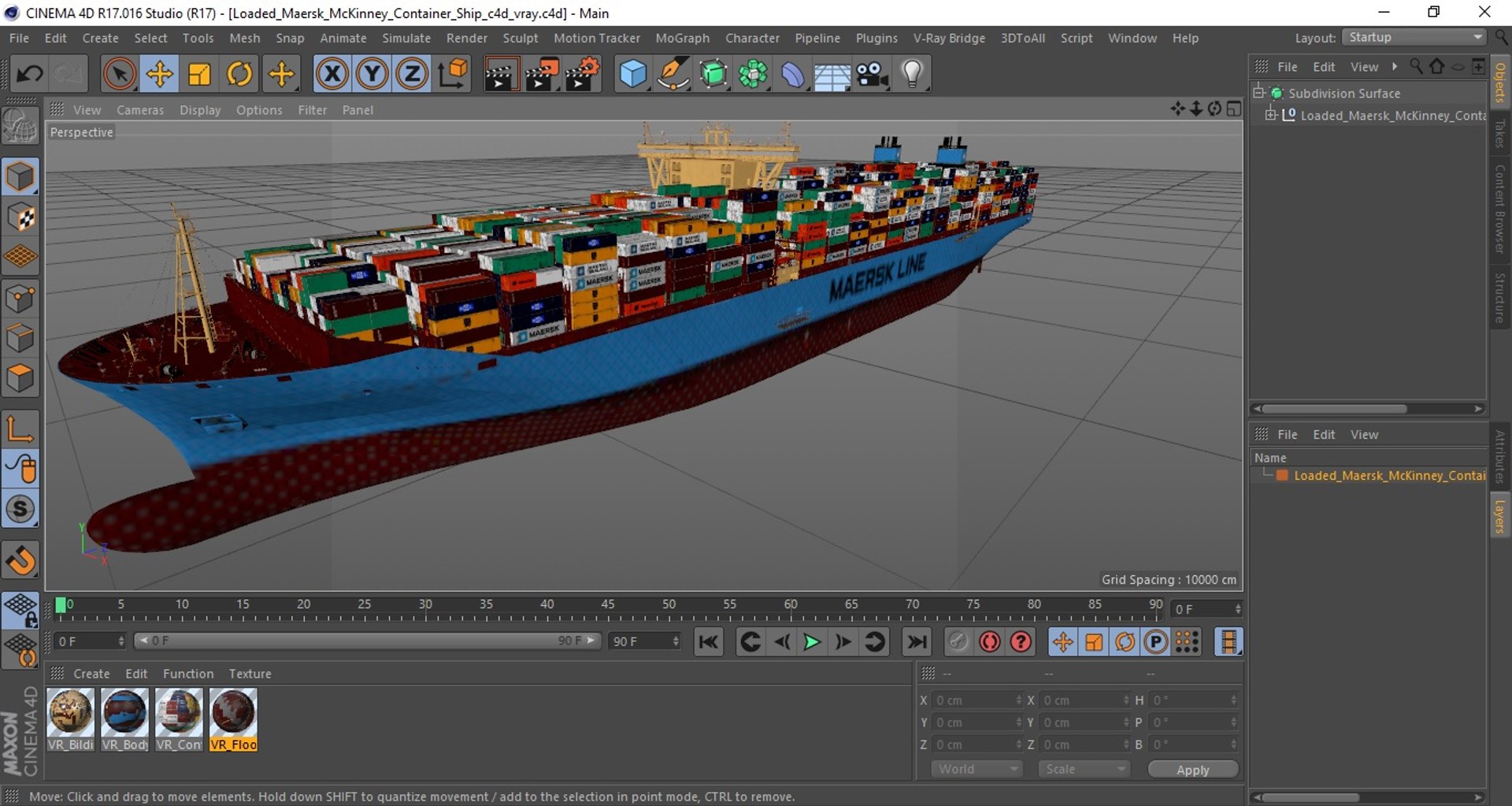The image size is (1512, 806).
Task: Activate the Rotate tool
Action: tap(240, 74)
